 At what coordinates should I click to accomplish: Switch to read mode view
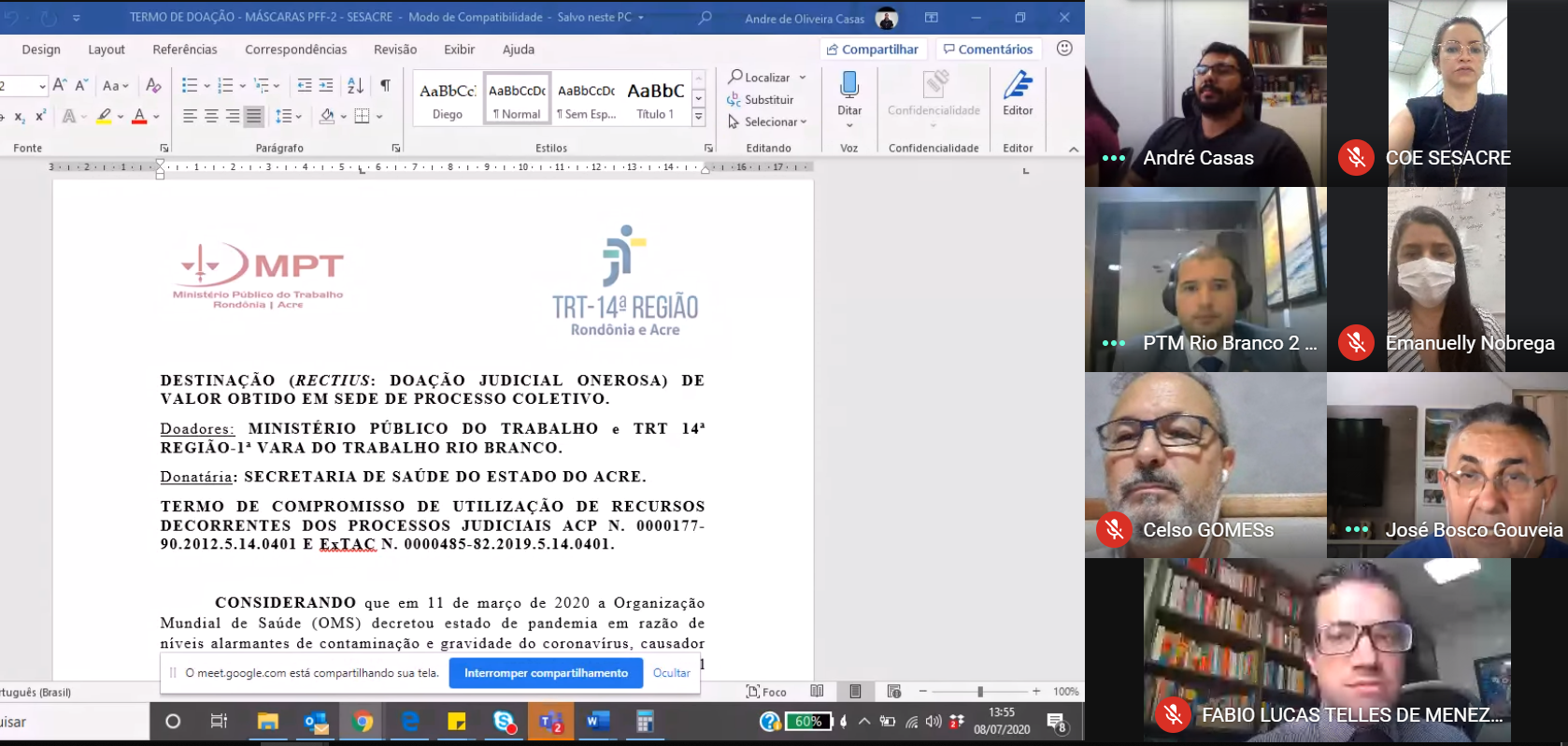coord(817,691)
